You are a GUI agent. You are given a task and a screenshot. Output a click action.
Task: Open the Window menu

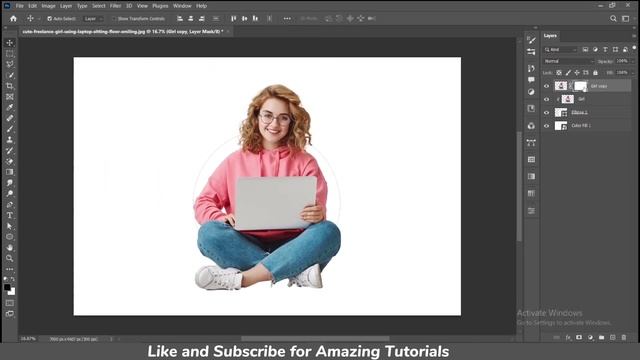[182, 6]
